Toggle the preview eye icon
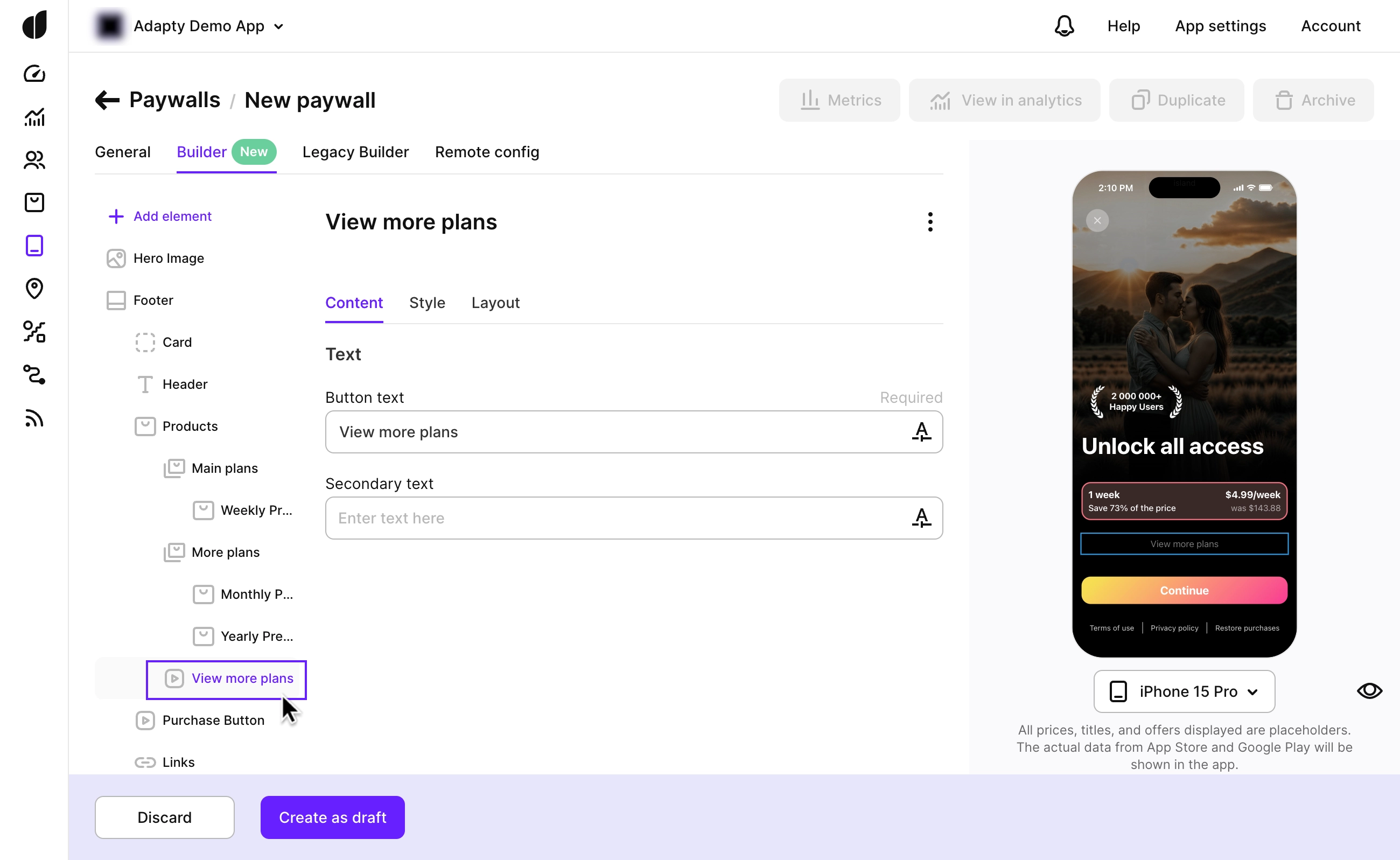Screen dimensions: 1400x860 [1369, 690]
